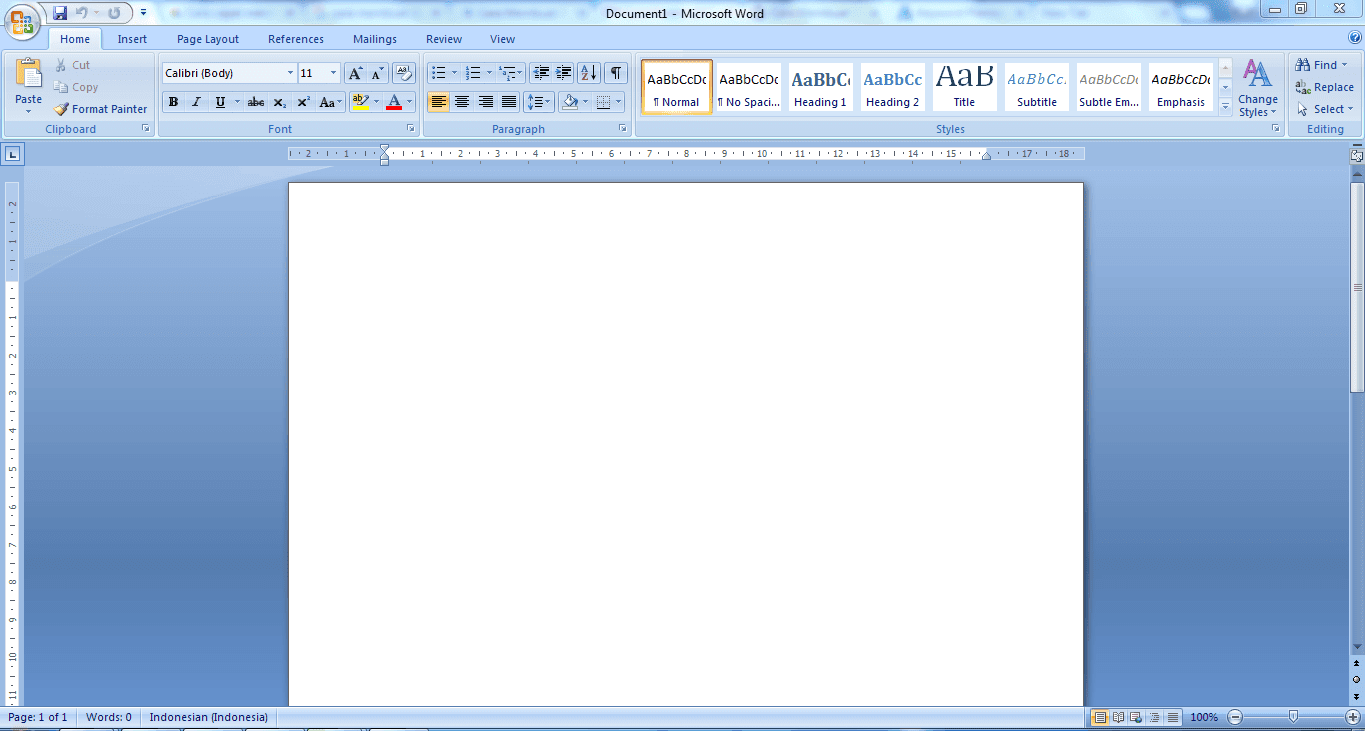
Task: Decrease paragraph indent
Action: 541,73
